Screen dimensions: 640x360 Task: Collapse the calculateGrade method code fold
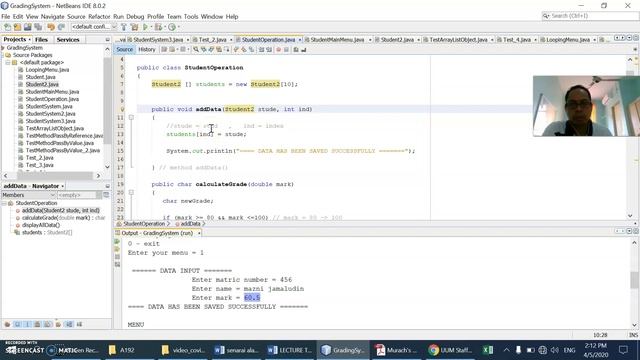point(131,192)
